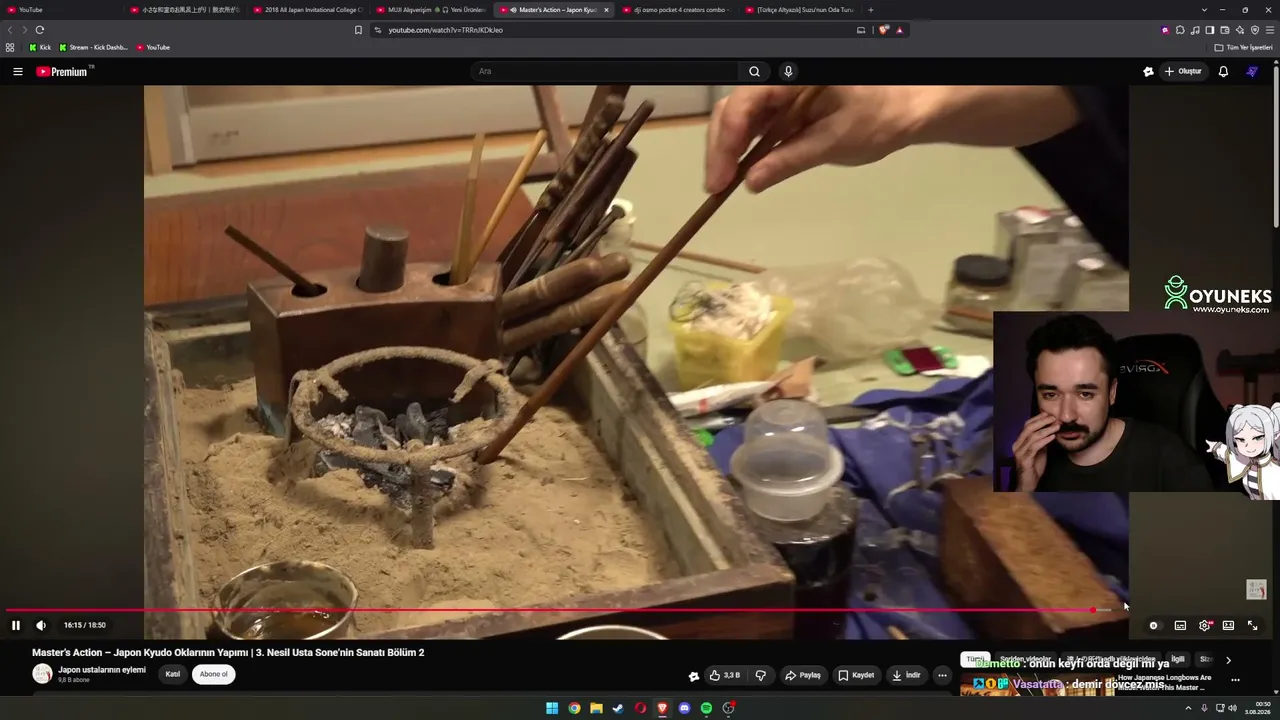Click the Paylaş share button
This screenshot has width=1280, height=720.
803,675
